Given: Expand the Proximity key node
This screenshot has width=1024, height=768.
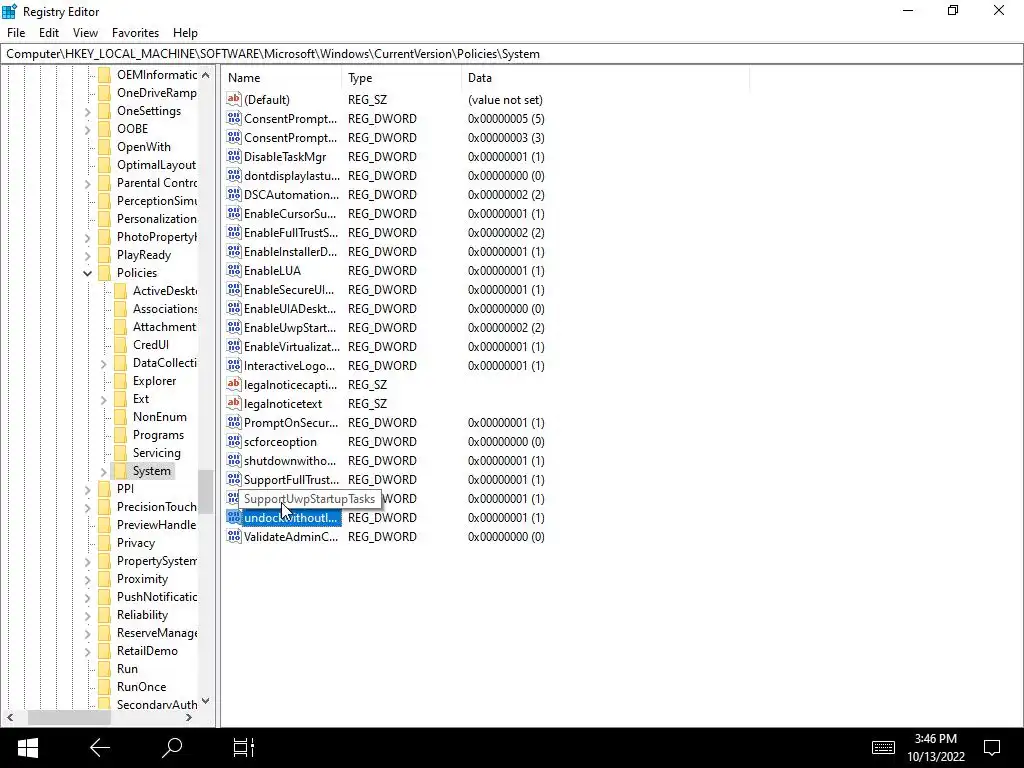Looking at the screenshot, I should [88, 579].
